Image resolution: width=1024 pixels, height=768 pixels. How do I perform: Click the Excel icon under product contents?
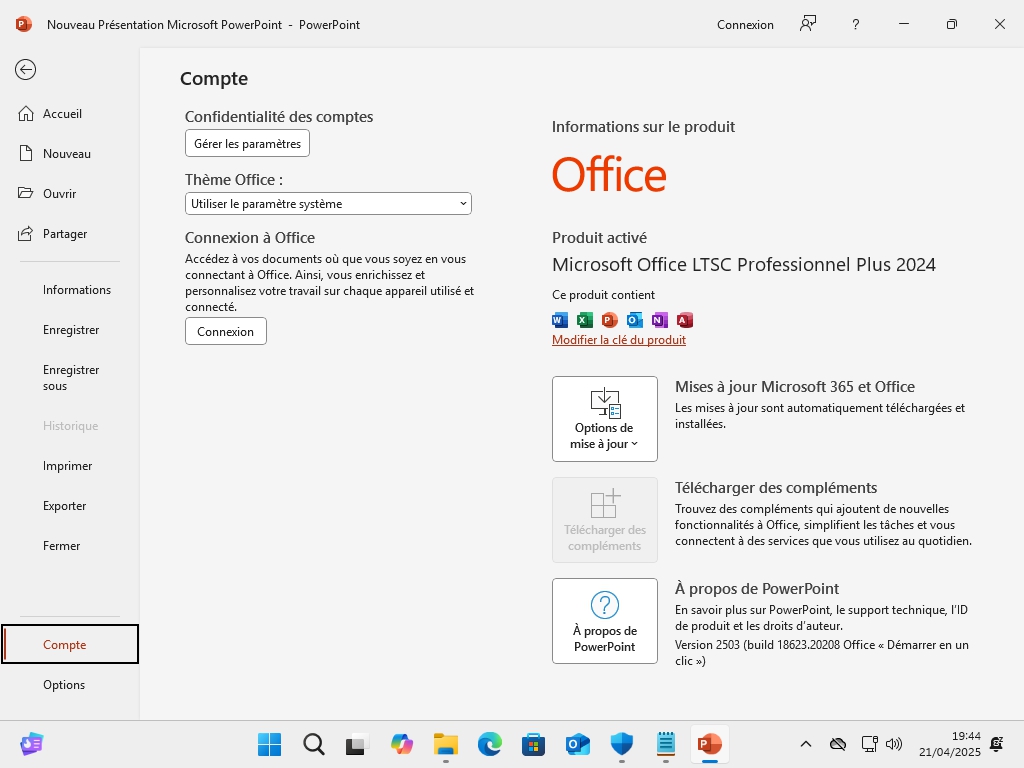(x=585, y=320)
